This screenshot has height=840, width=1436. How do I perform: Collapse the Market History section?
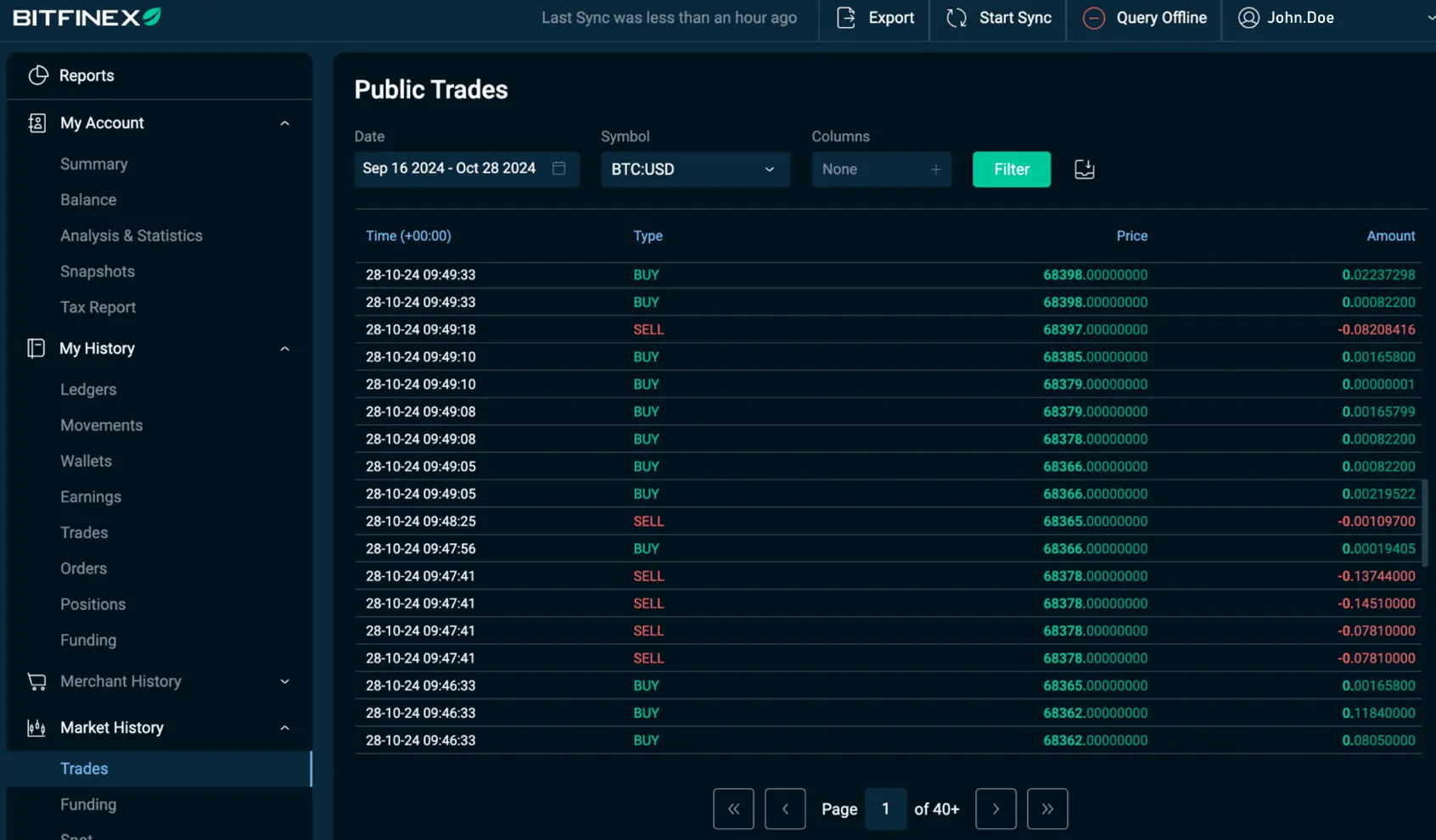(x=285, y=727)
